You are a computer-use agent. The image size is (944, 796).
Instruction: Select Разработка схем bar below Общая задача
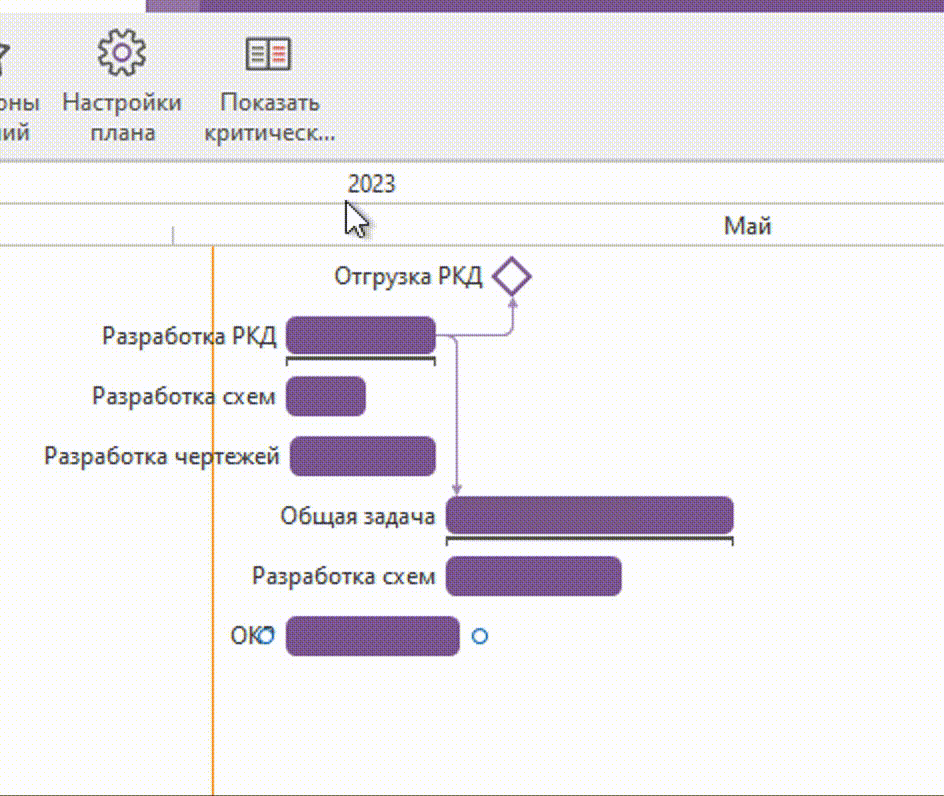[533, 576]
